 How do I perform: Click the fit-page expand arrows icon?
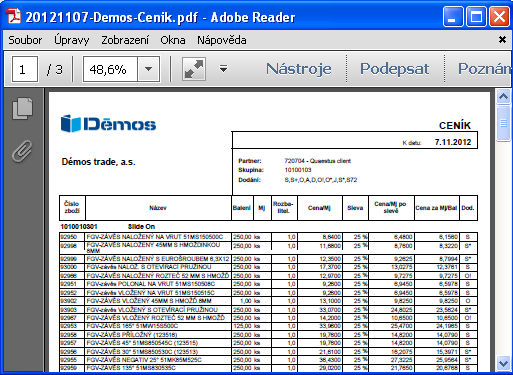[194, 69]
